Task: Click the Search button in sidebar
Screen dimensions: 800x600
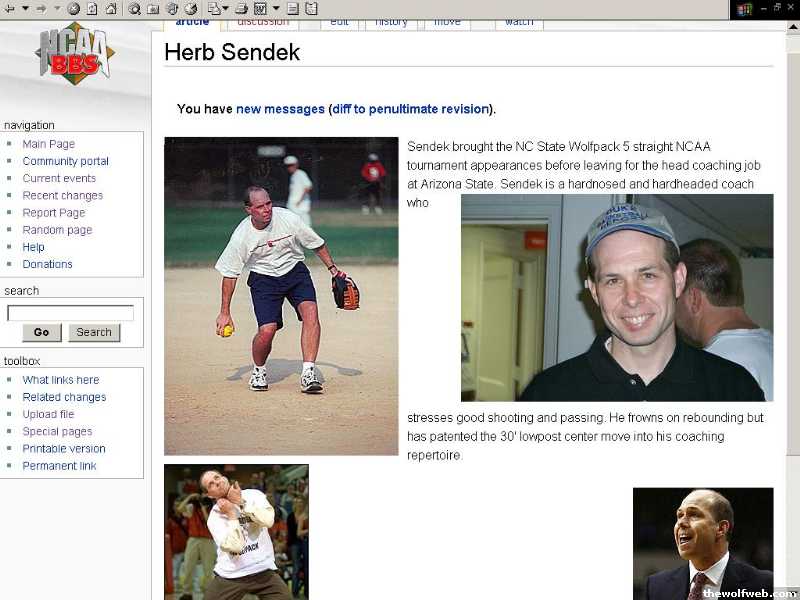Action: click(x=94, y=332)
